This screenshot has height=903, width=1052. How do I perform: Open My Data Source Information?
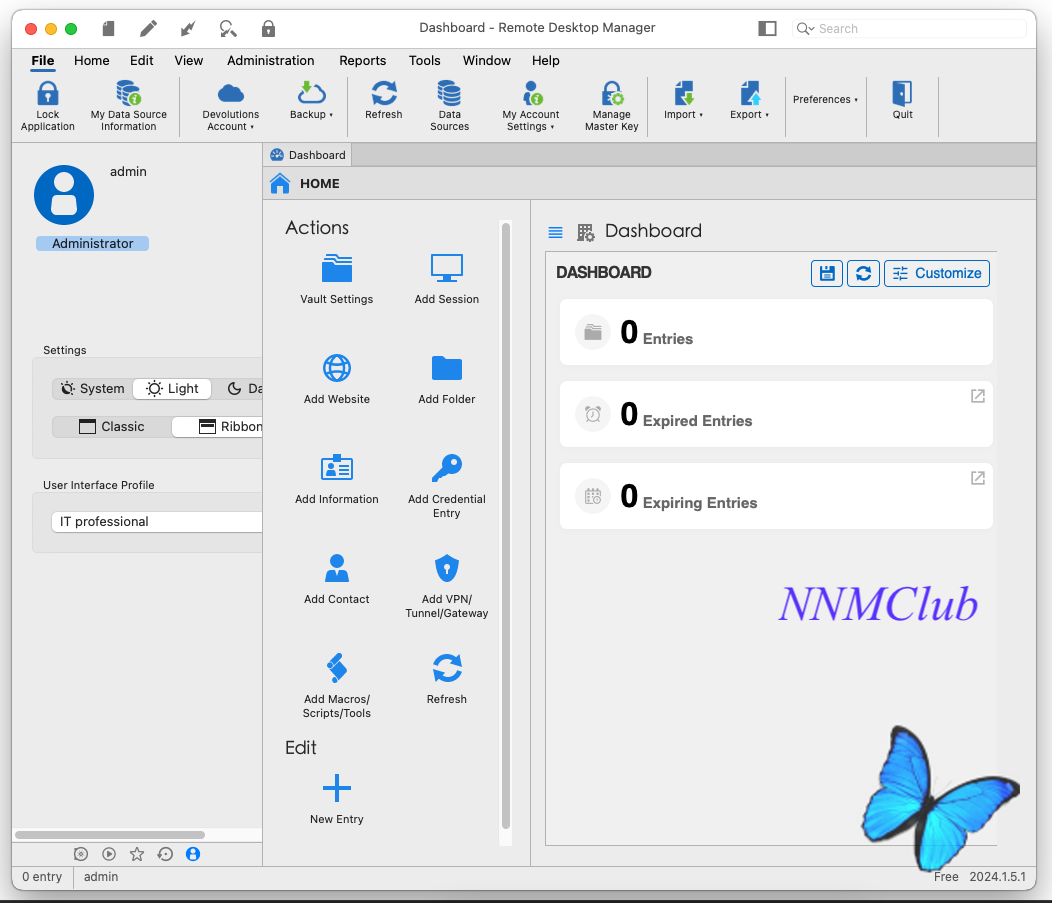(128, 106)
